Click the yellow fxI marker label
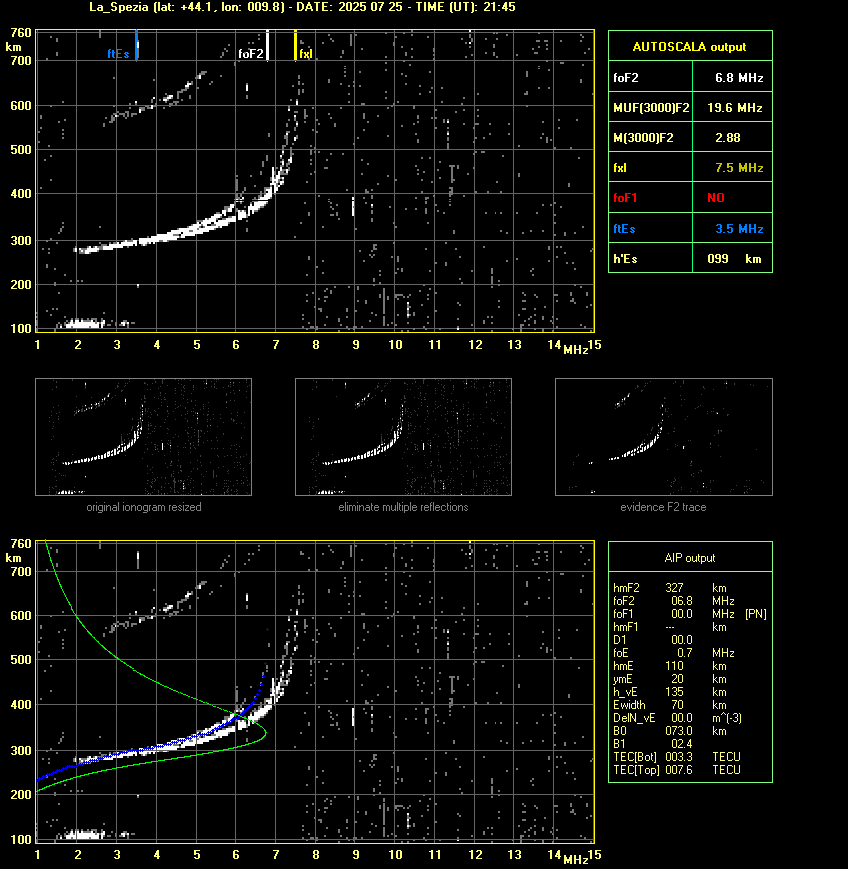The height and width of the screenshot is (869, 848). 305,54
